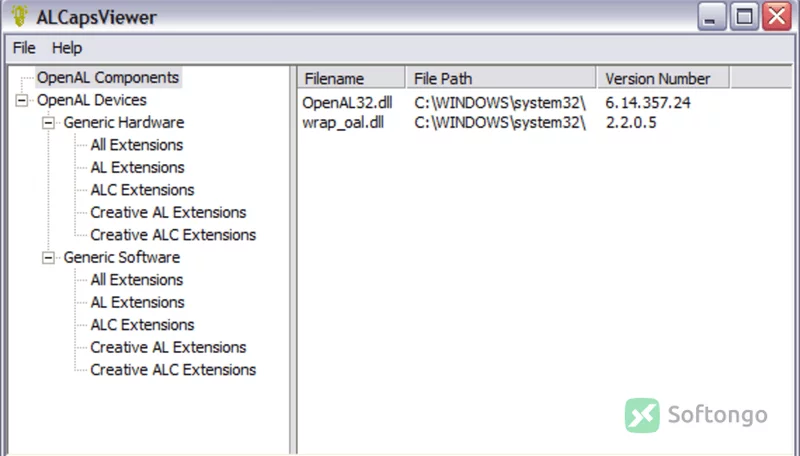Collapse the Generic Software node
This screenshot has height=456, width=800.
tap(48, 258)
